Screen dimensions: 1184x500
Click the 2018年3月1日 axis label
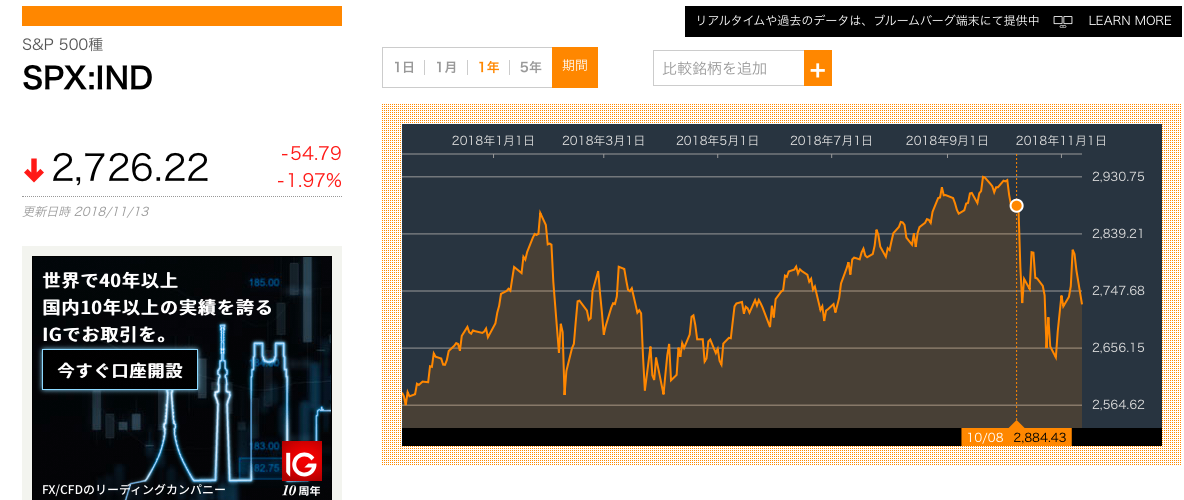click(x=603, y=140)
